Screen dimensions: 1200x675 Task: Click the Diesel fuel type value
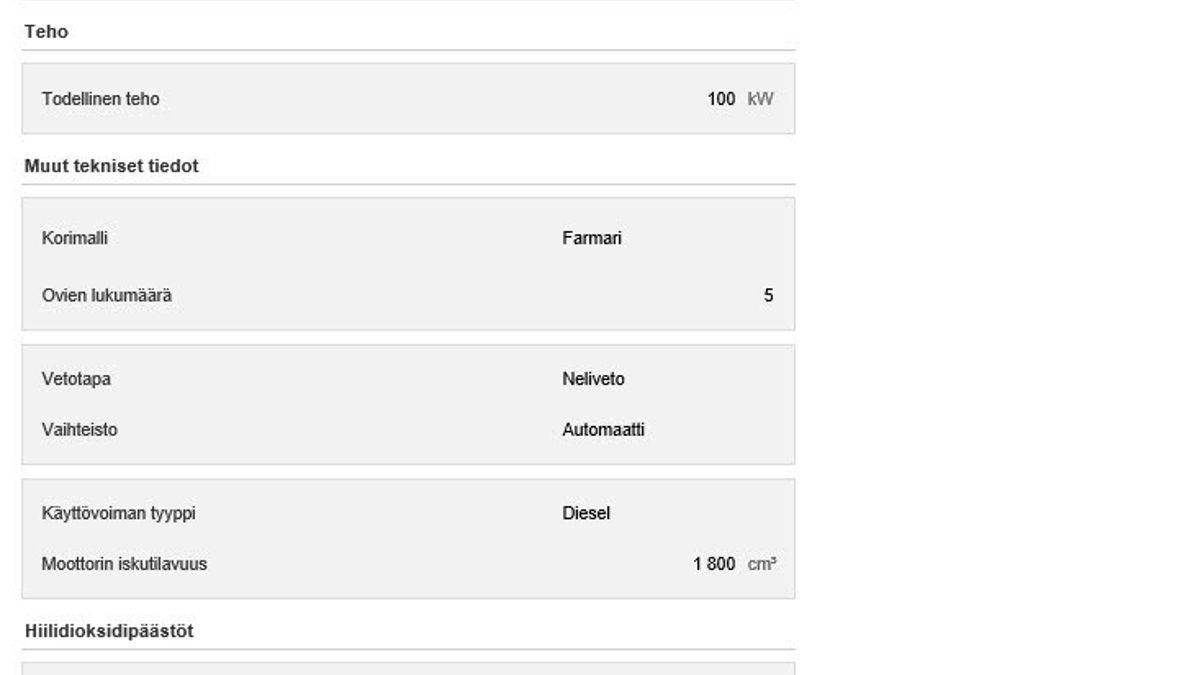(586, 513)
